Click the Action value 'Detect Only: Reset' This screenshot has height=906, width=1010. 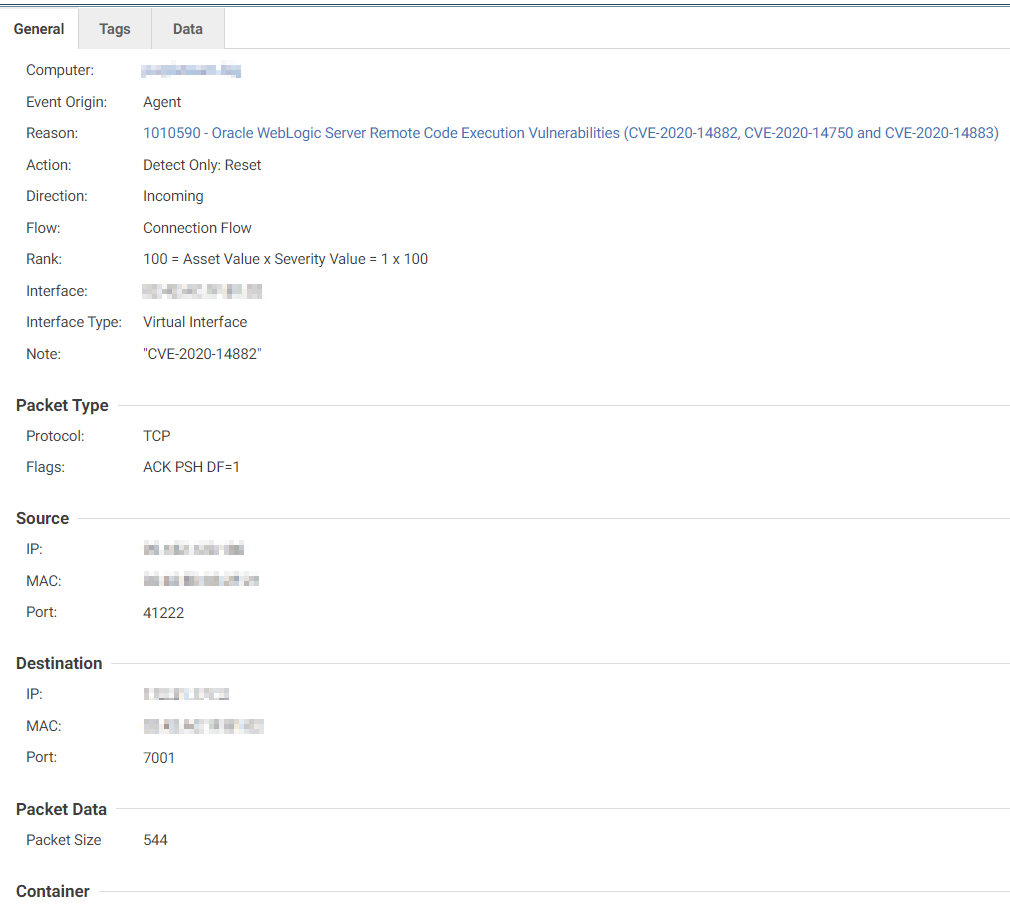(x=202, y=165)
